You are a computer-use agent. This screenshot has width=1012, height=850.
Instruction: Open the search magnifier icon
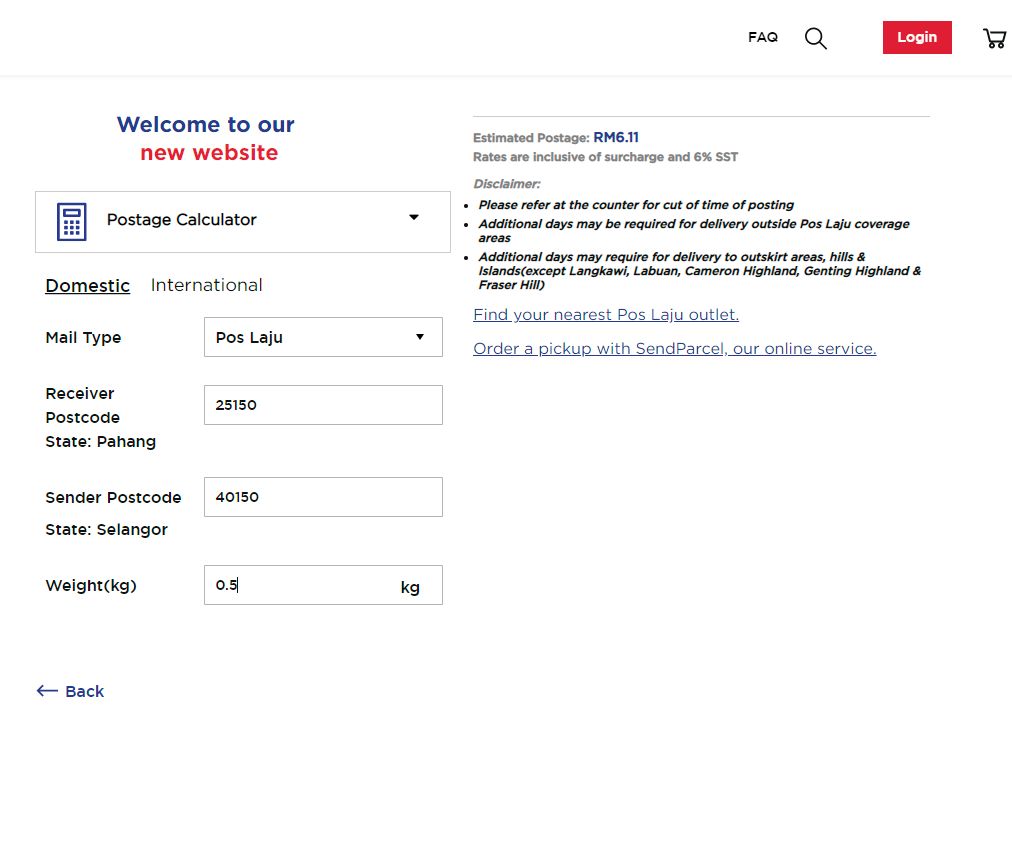pos(816,38)
